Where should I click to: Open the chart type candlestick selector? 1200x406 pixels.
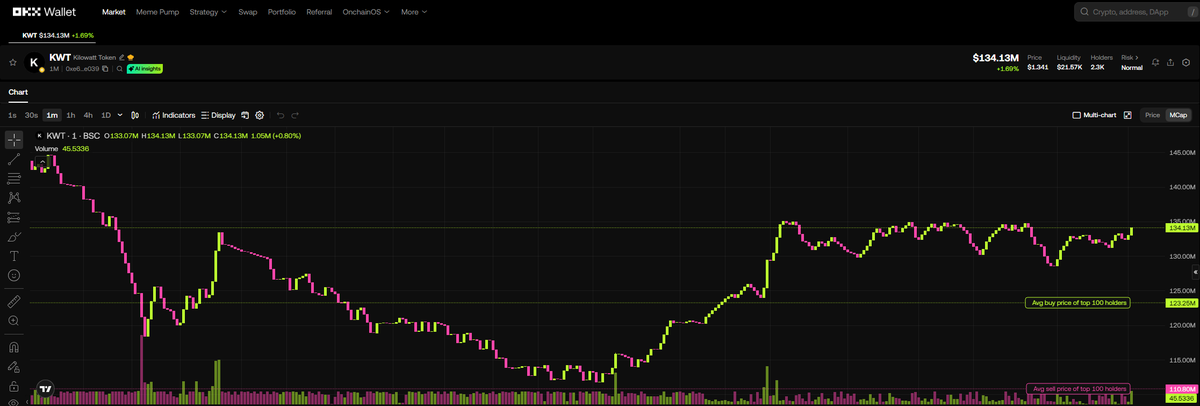[135, 115]
